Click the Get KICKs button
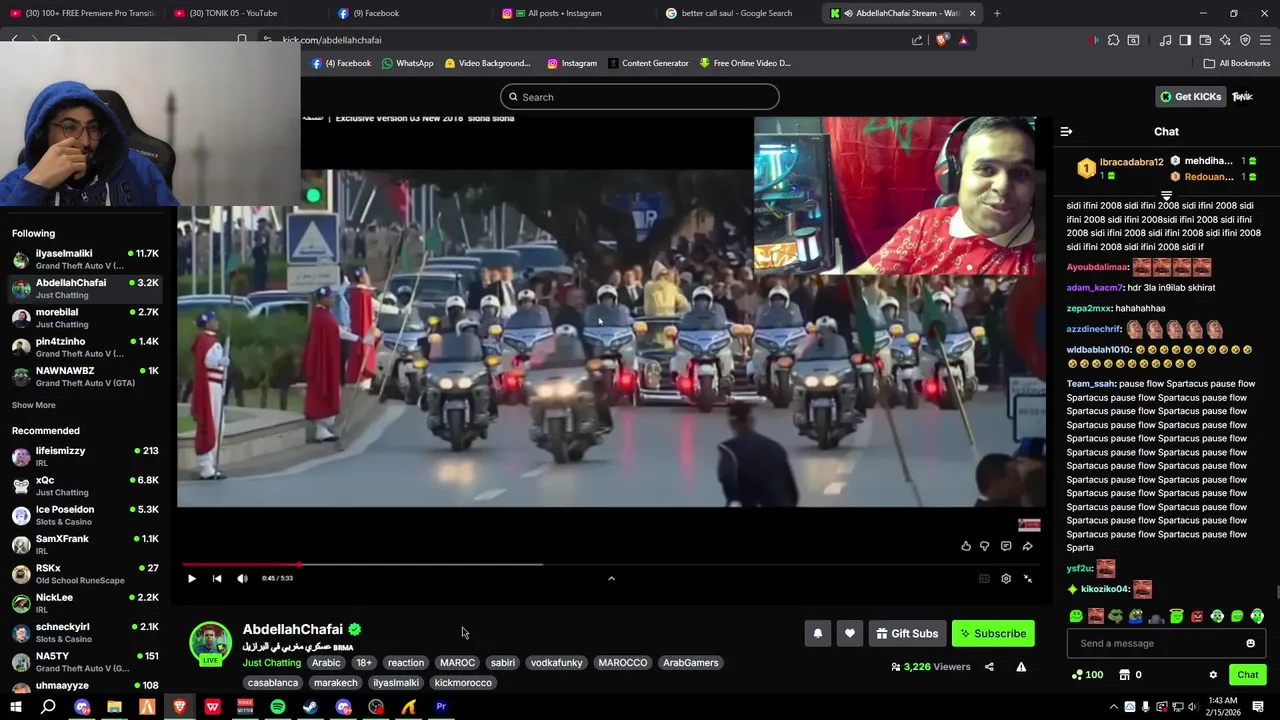This screenshot has height=720, width=1280. (1191, 97)
